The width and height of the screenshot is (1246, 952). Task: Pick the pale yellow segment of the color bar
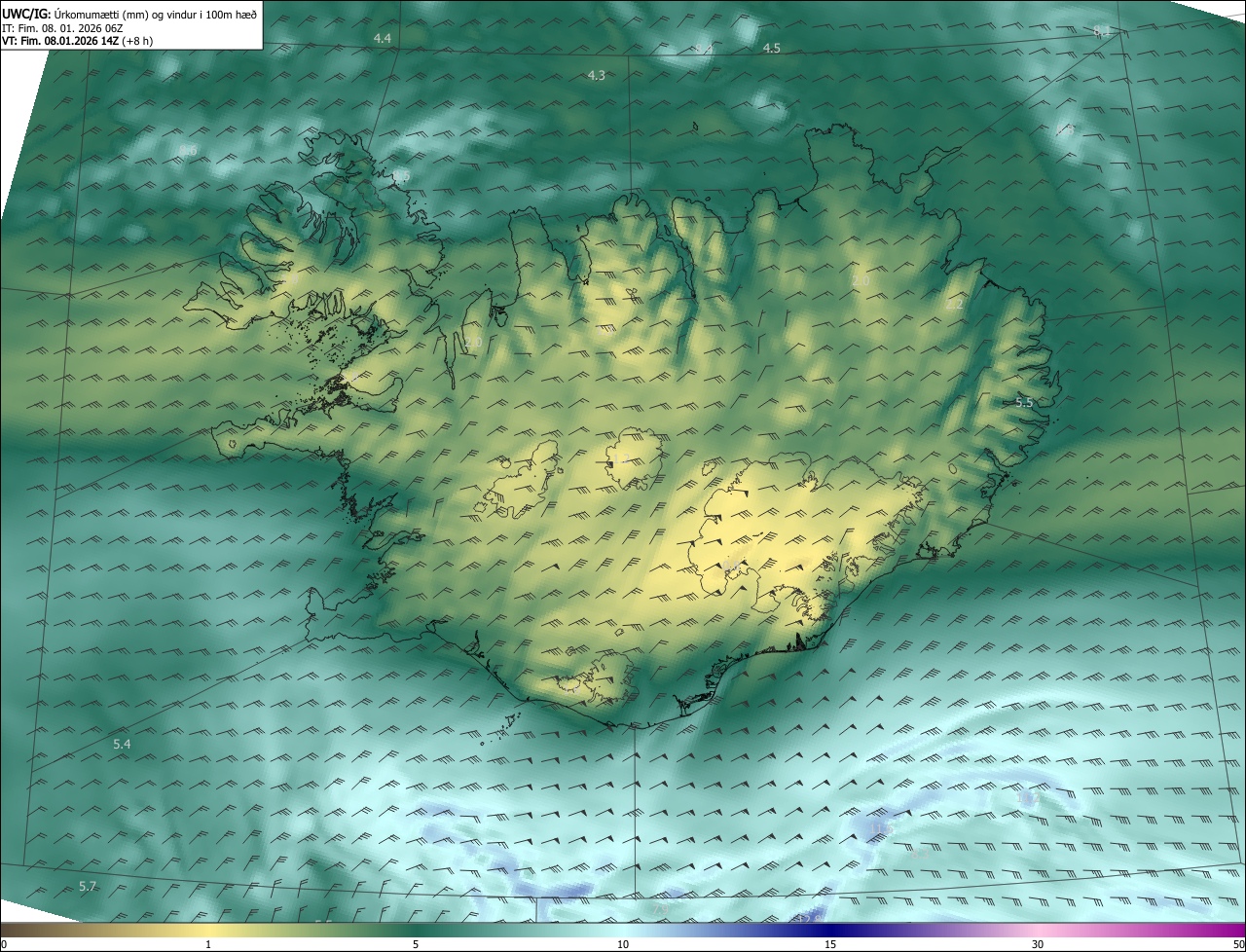click(x=209, y=930)
